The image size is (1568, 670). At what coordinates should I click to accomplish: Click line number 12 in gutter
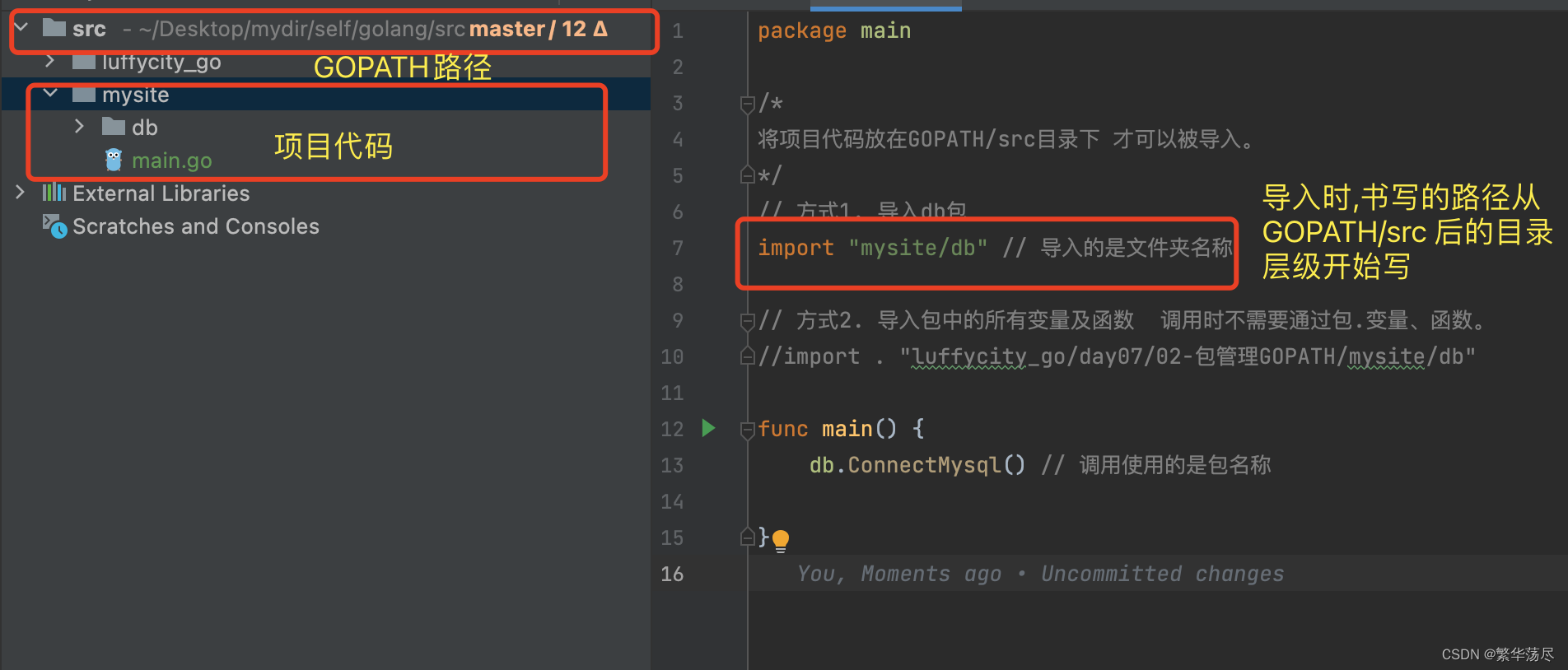coord(672,429)
